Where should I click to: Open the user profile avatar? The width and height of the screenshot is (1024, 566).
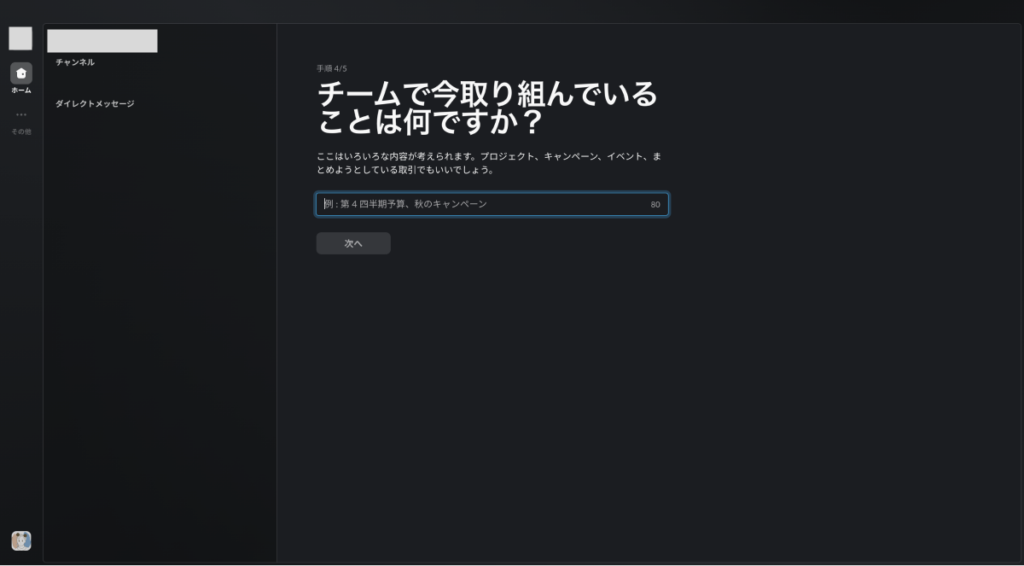tap(21, 540)
